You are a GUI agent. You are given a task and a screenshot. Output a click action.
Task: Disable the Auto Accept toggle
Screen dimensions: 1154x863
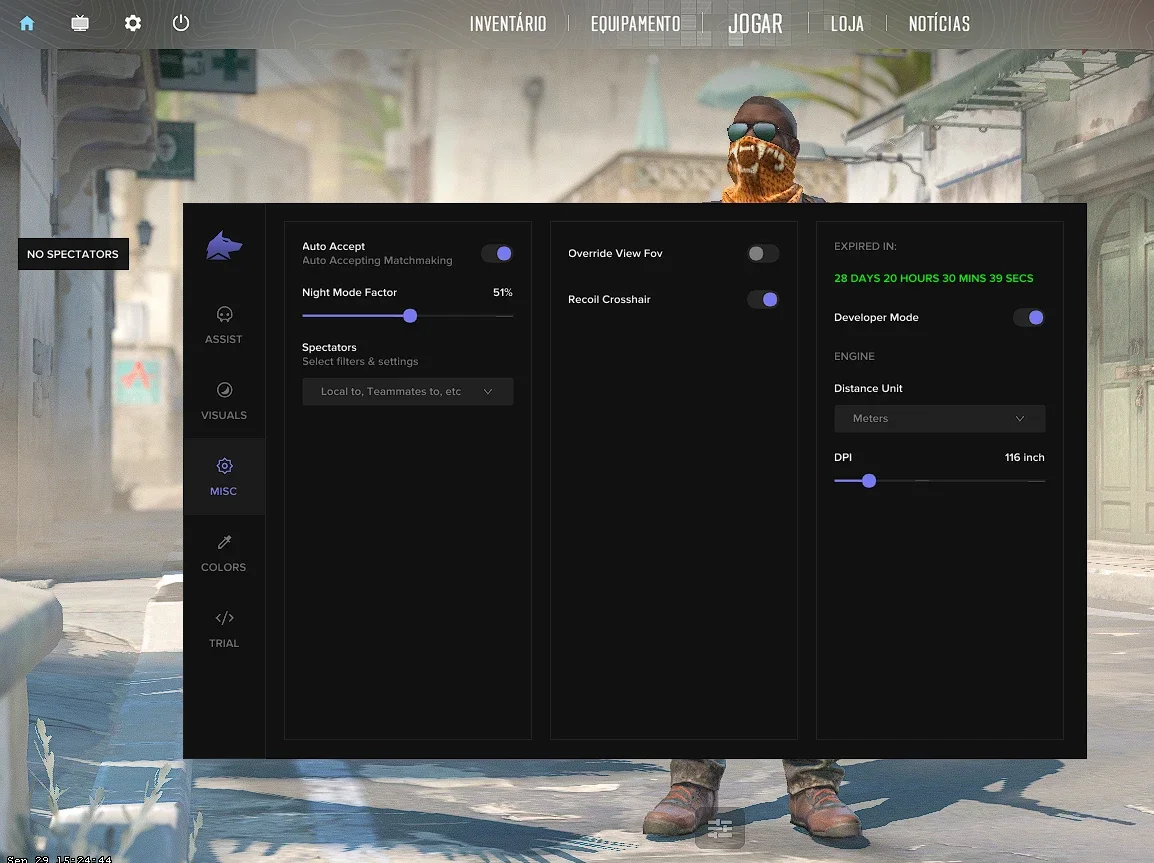[x=497, y=254]
